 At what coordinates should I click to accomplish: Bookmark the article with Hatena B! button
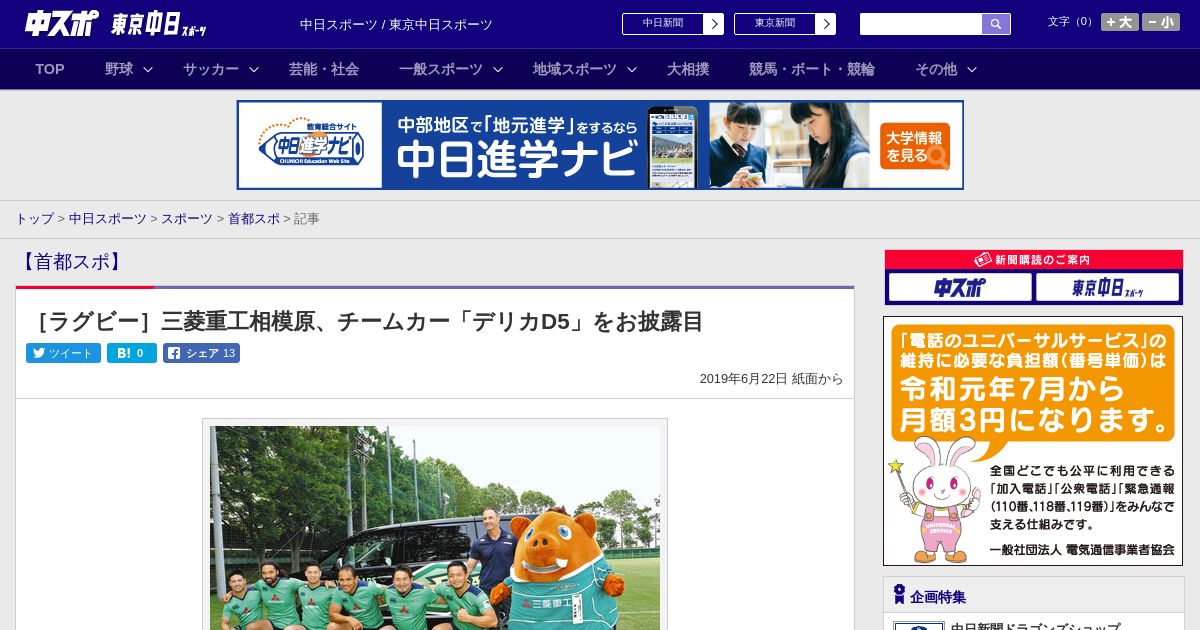pos(132,353)
